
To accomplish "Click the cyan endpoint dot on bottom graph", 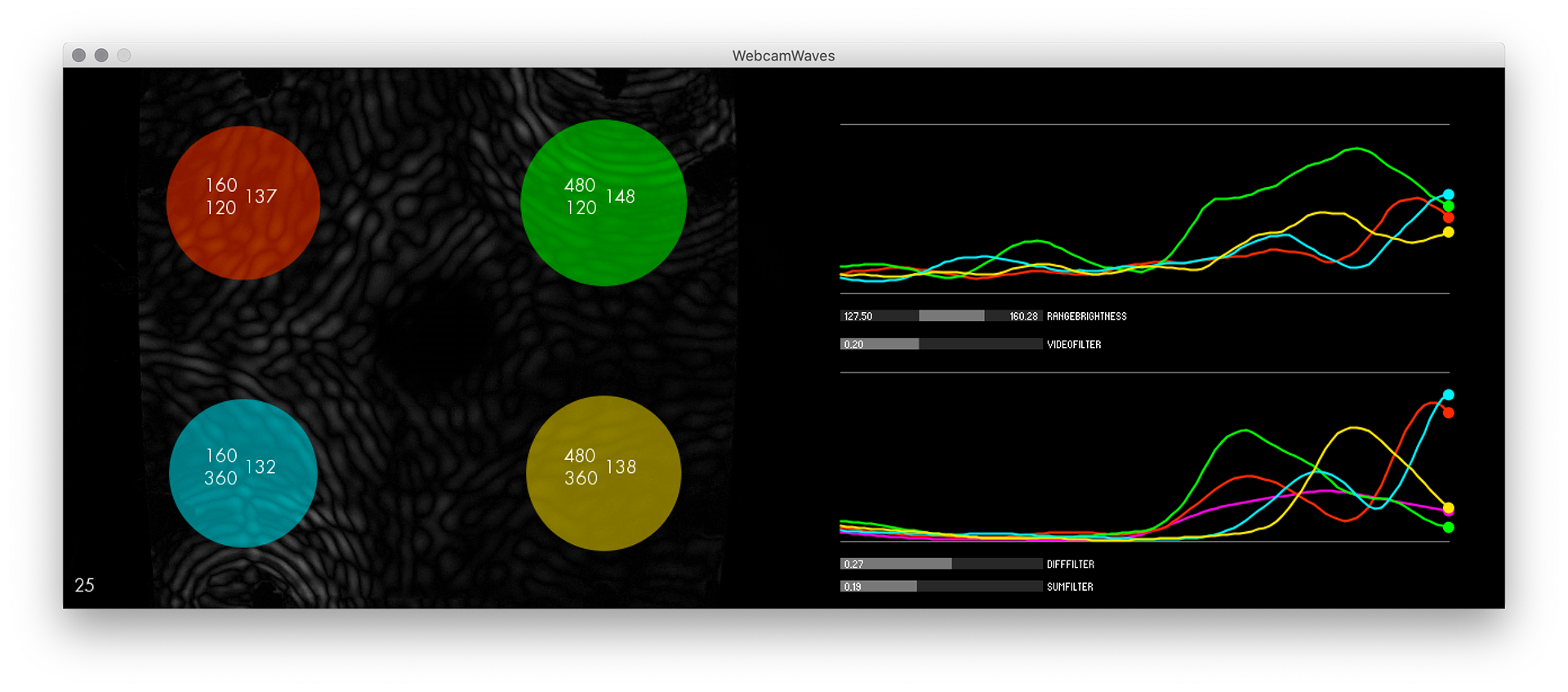I will [1448, 395].
